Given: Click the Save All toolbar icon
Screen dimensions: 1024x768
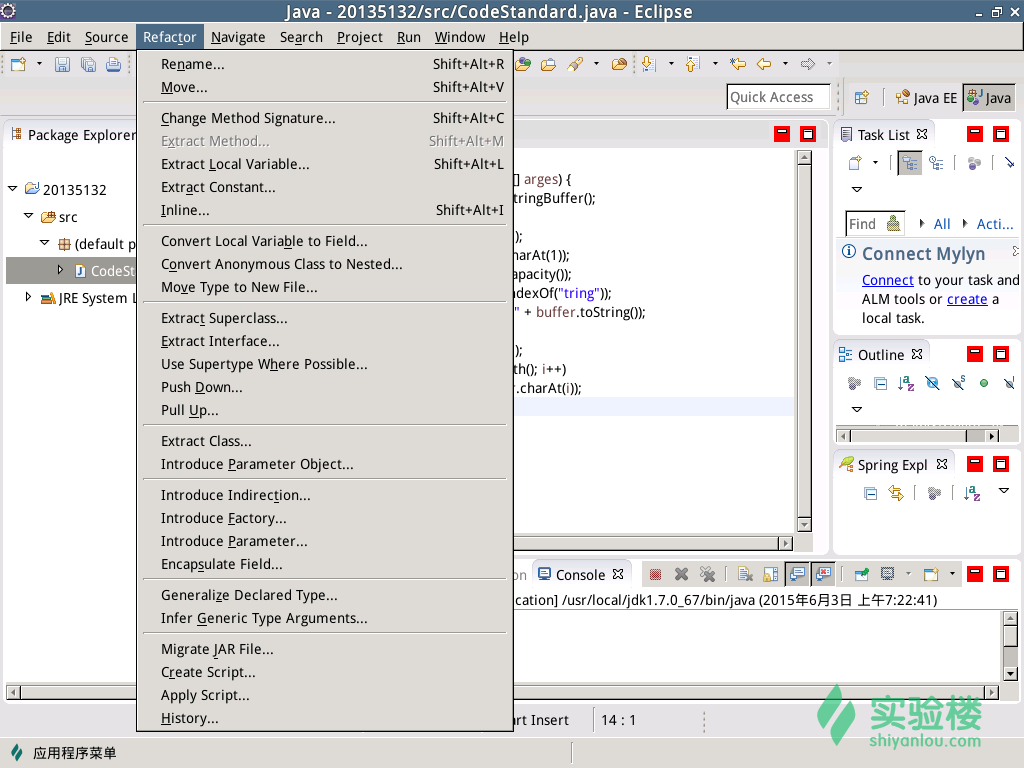Looking at the screenshot, I should click(x=88, y=64).
